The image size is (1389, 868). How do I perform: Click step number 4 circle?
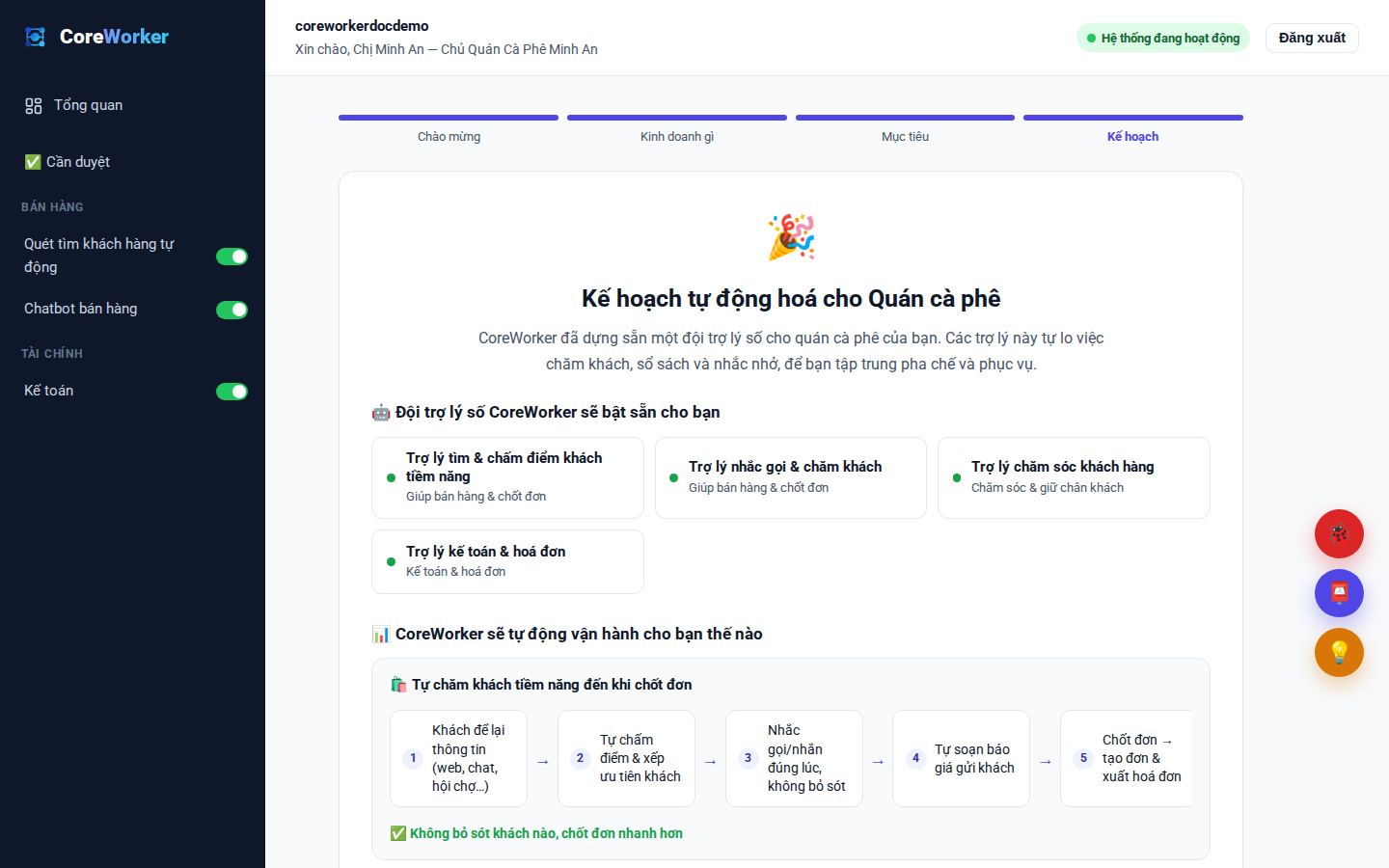[915, 758]
